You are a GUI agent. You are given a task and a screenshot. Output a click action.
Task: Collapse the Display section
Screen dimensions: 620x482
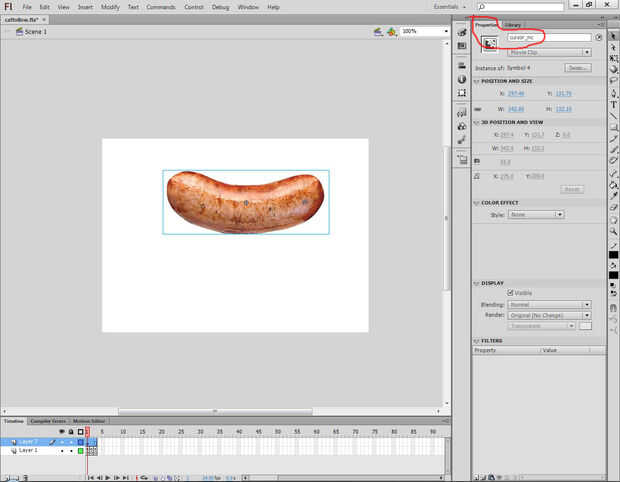(476, 283)
